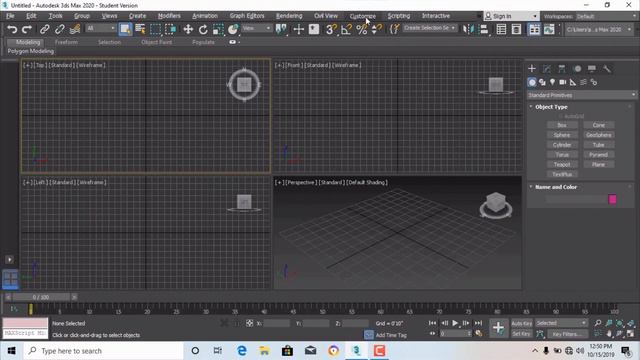Open the Motion panel tab
Viewport: 640px width, 360px height.
point(577,69)
